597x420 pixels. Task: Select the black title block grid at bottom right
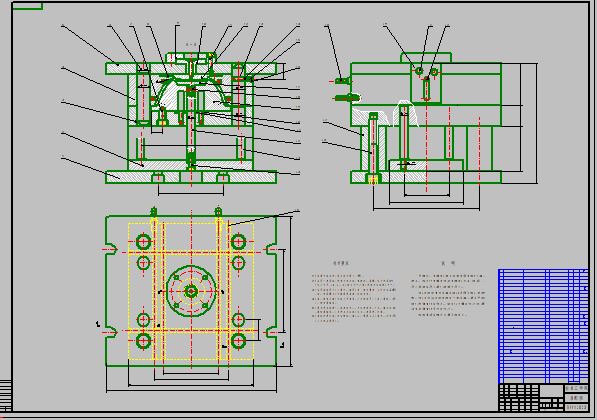tap(543, 398)
